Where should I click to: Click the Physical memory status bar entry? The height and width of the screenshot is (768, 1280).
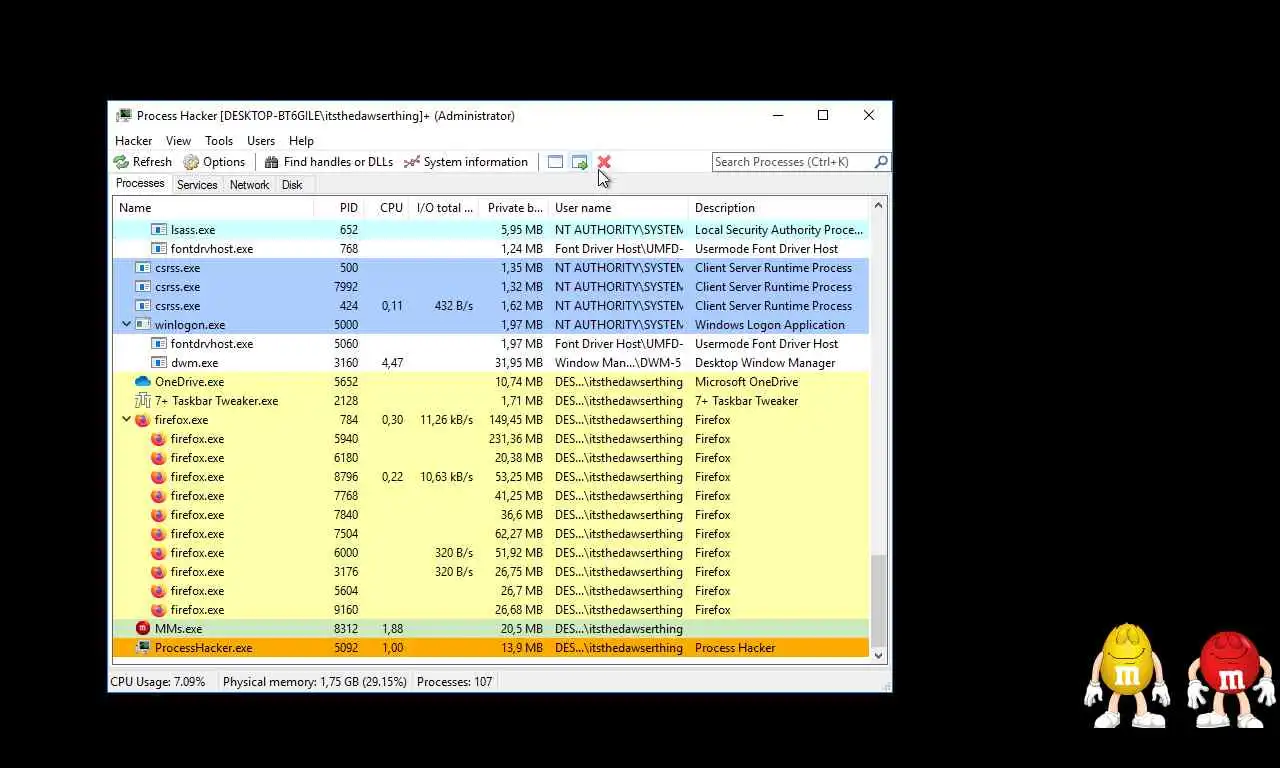(x=314, y=682)
